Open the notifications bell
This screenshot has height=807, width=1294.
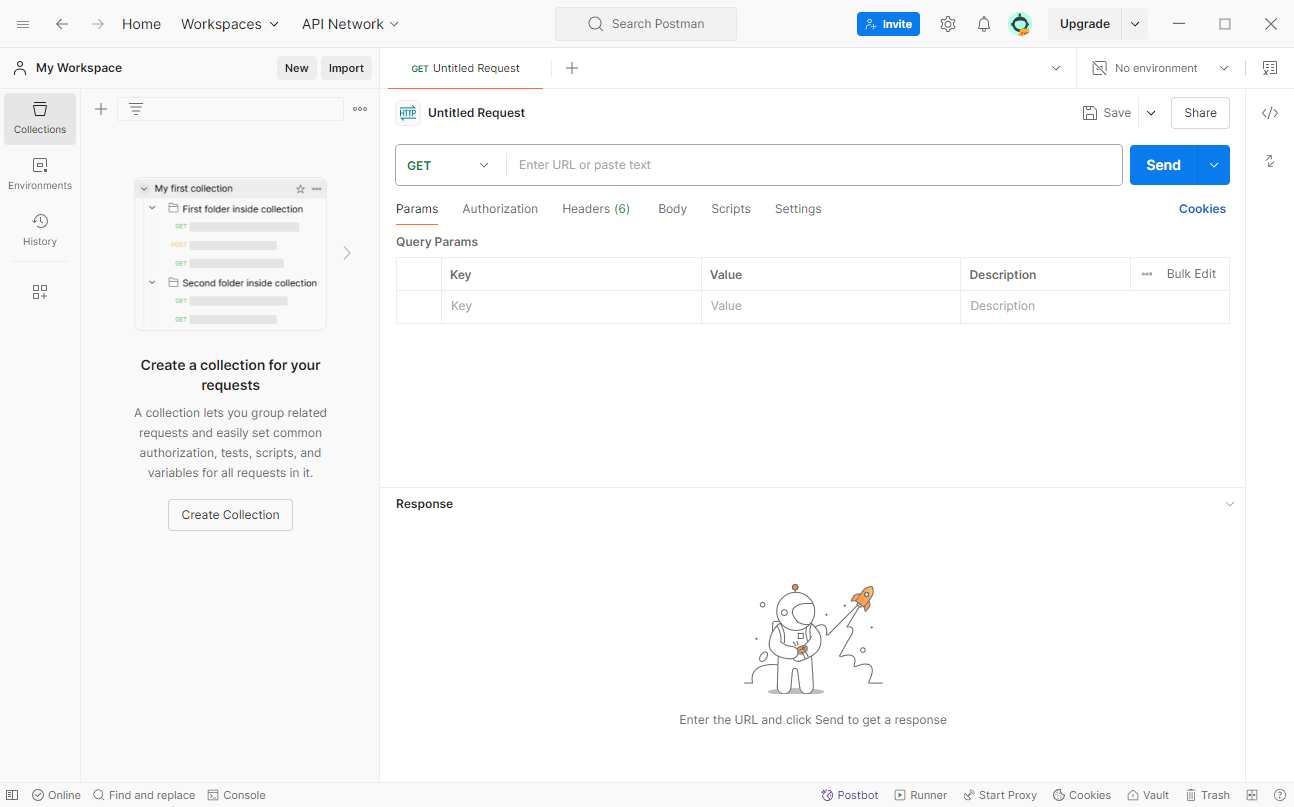tap(984, 24)
